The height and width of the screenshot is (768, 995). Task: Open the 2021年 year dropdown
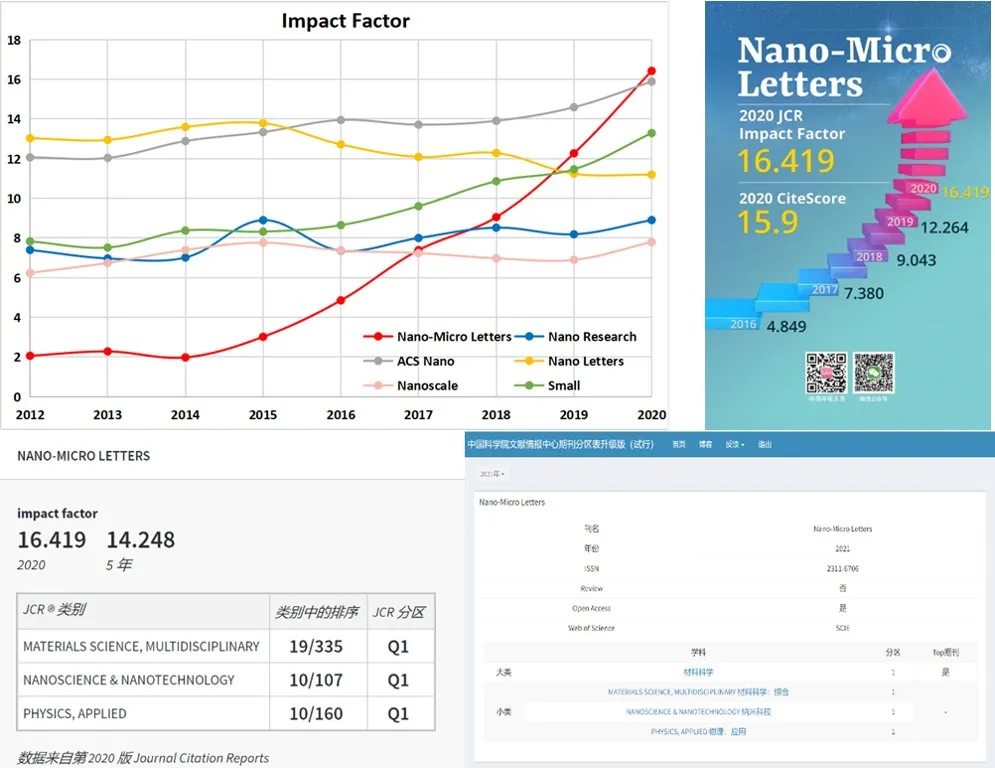pos(492,473)
